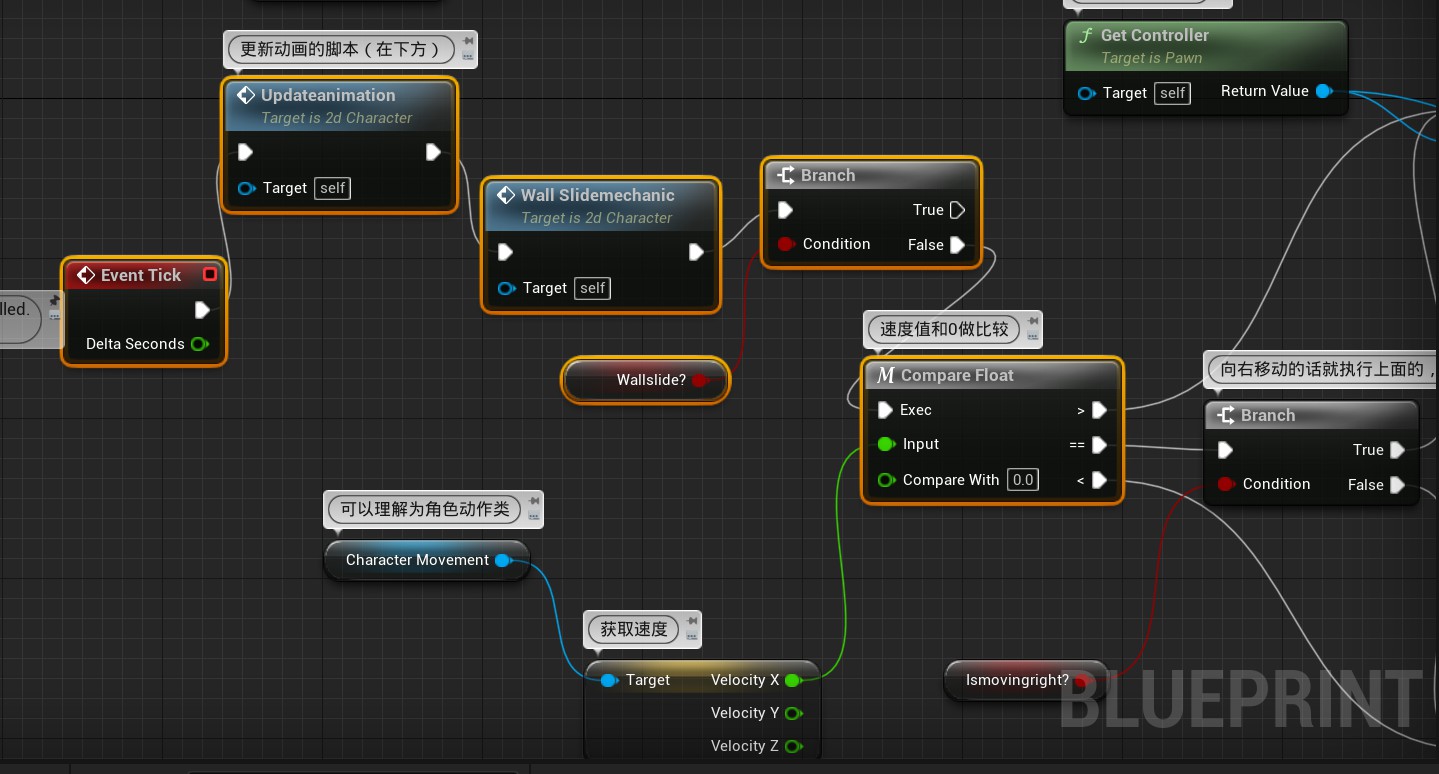Click the Wallslide? red boolean pin
The height and width of the screenshot is (774, 1439).
pos(700,380)
